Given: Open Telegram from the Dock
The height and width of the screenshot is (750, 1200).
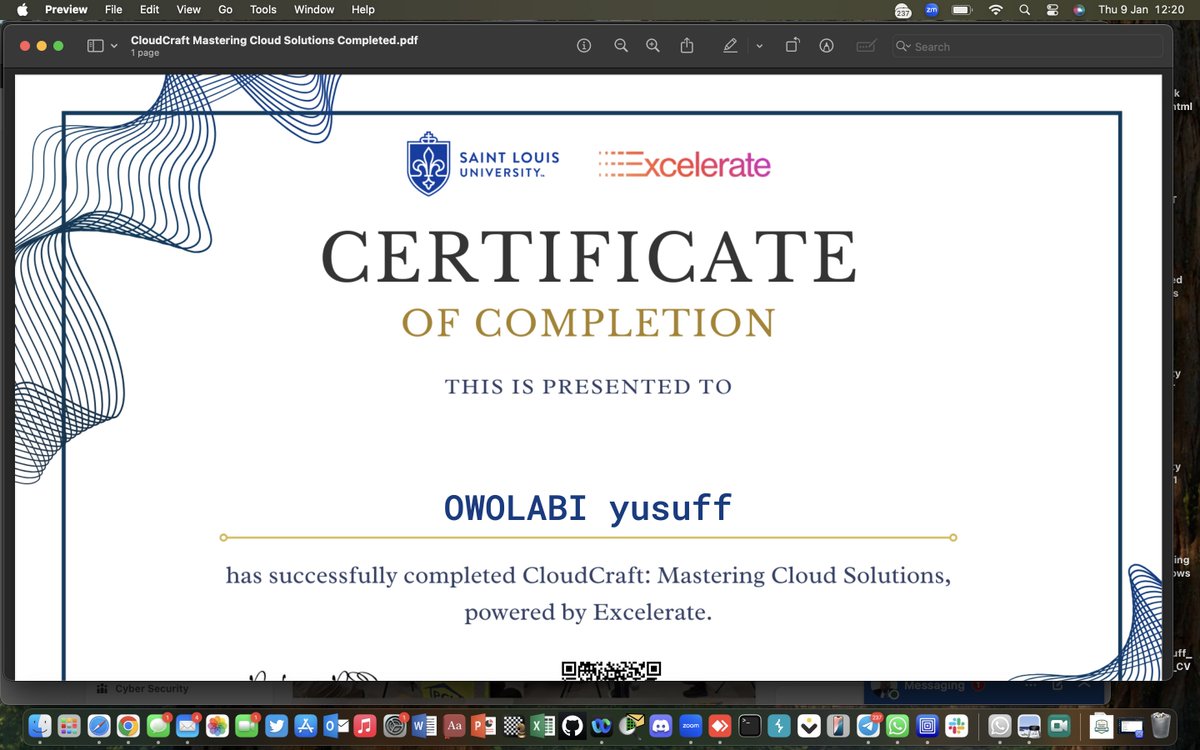Looking at the screenshot, I should (x=868, y=726).
